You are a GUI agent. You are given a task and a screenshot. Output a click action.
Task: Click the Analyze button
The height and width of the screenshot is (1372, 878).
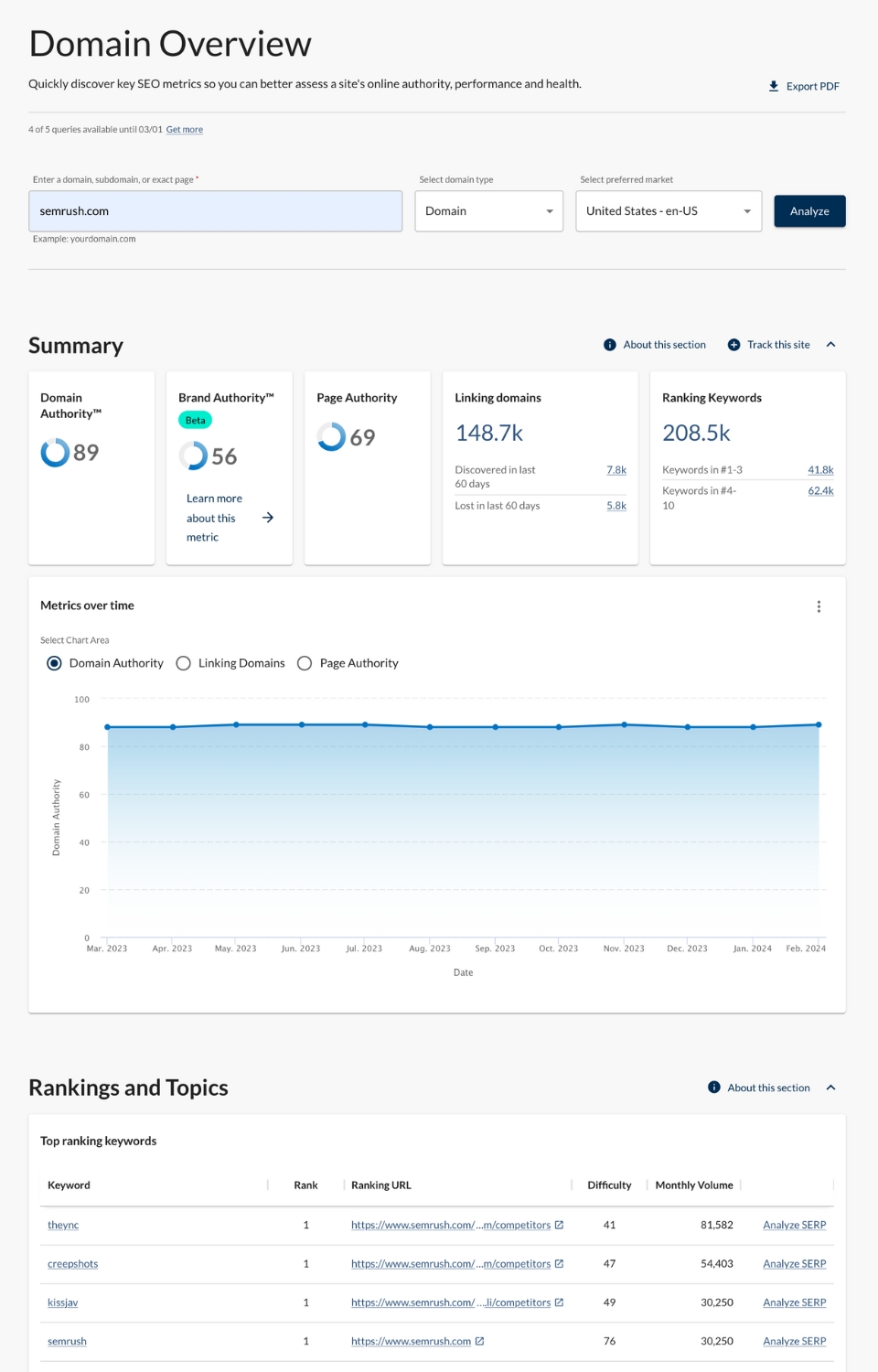click(x=809, y=210)
